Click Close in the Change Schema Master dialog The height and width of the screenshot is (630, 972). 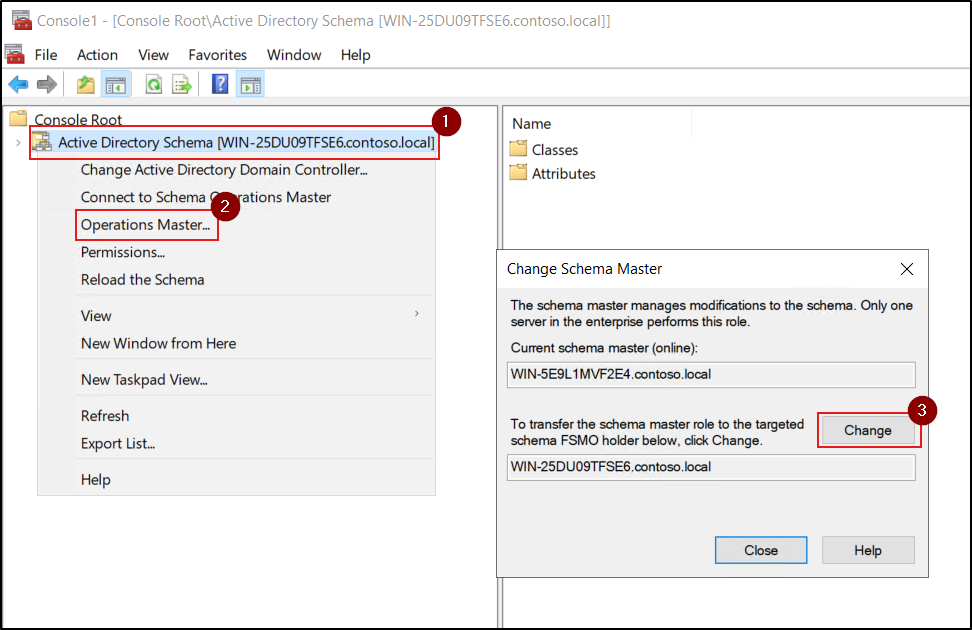point(761,550)
